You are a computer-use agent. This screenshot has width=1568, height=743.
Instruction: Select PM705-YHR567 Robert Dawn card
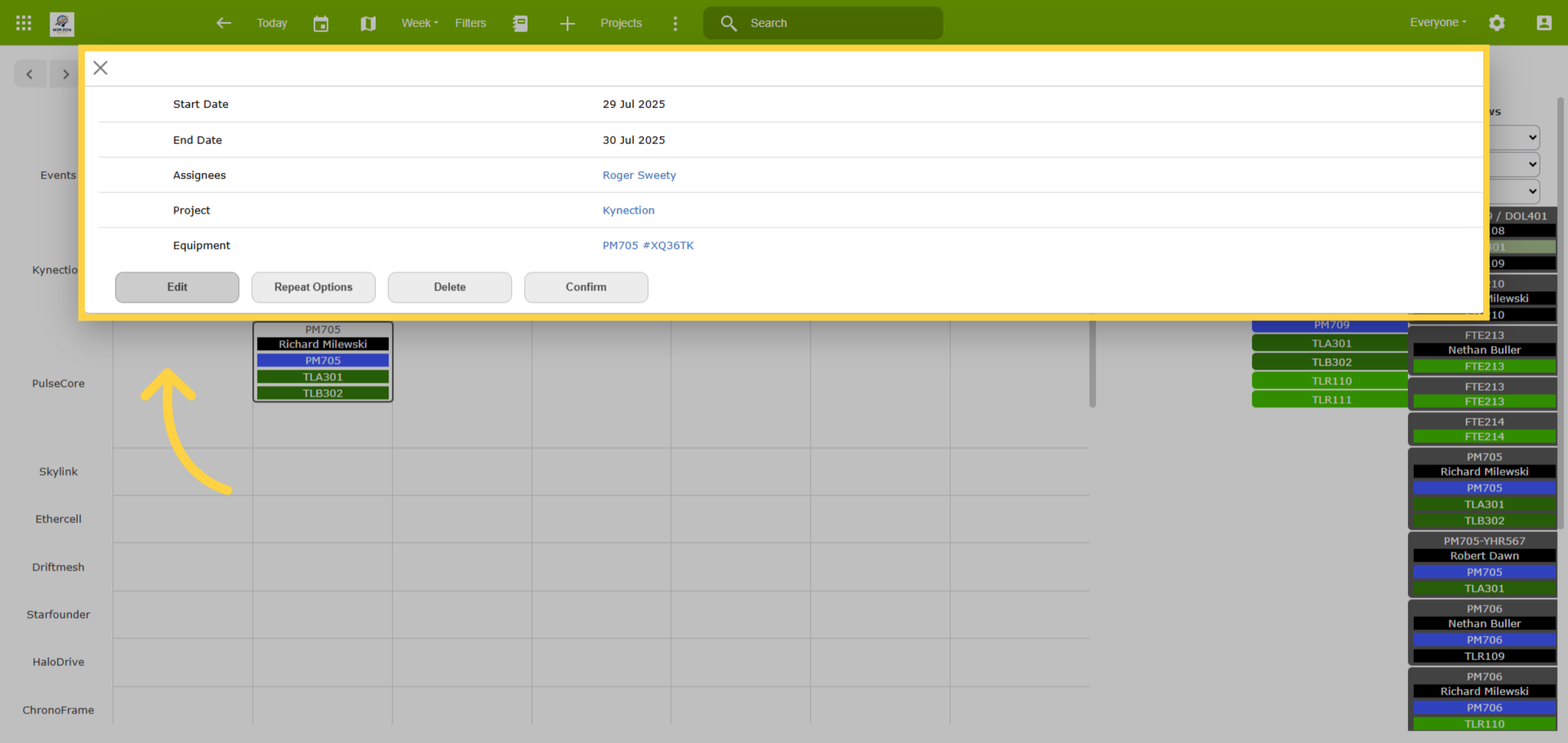1484,565
